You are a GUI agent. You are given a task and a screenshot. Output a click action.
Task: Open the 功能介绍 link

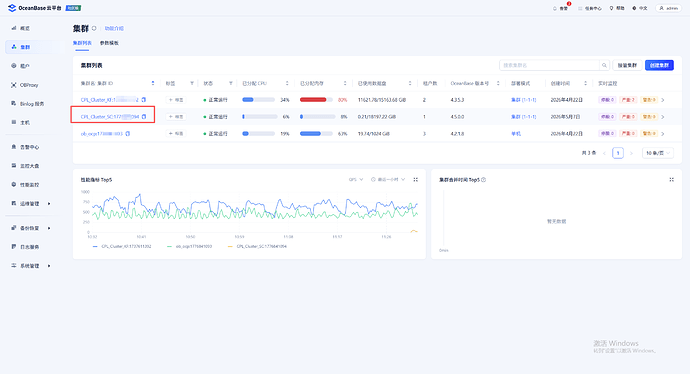(114, 29)
